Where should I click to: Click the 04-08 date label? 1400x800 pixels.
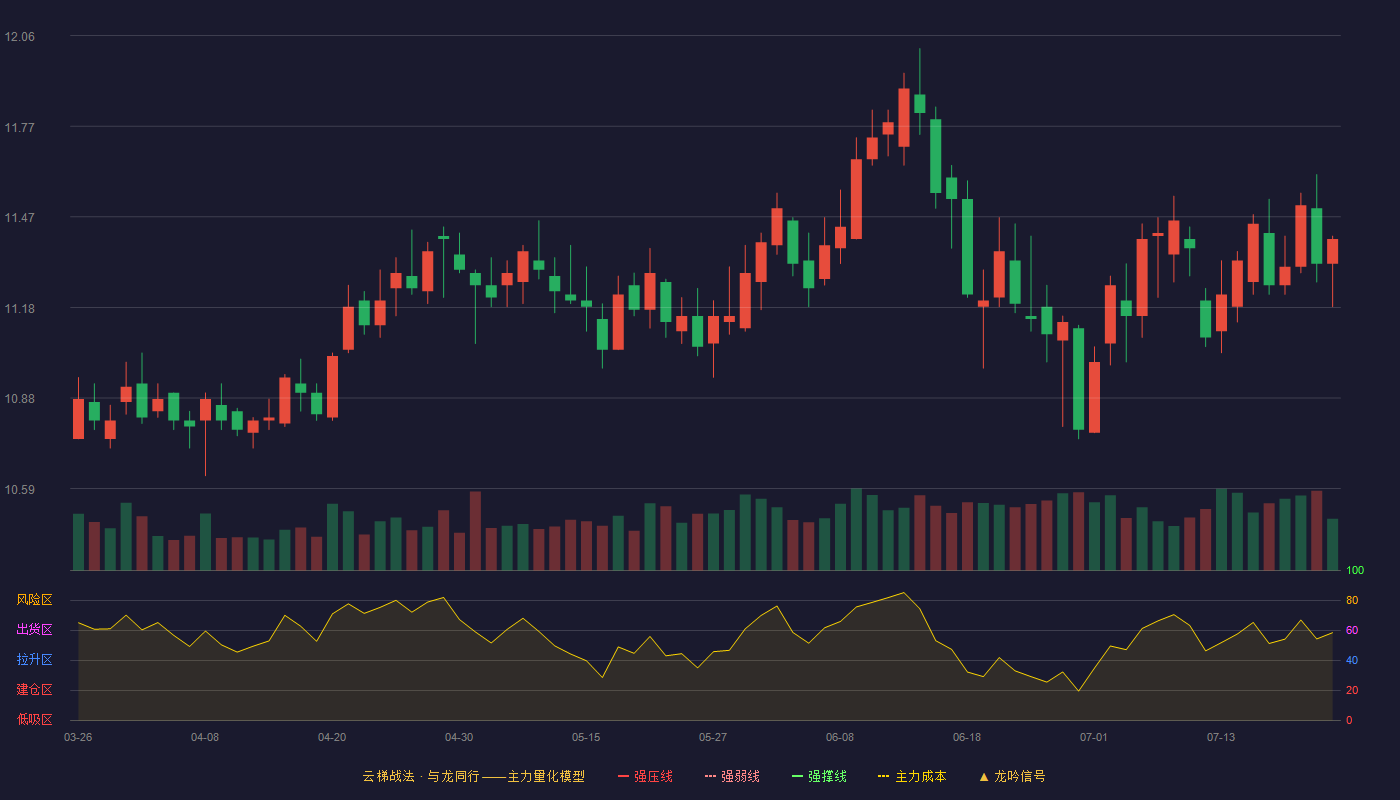[205, 737]
